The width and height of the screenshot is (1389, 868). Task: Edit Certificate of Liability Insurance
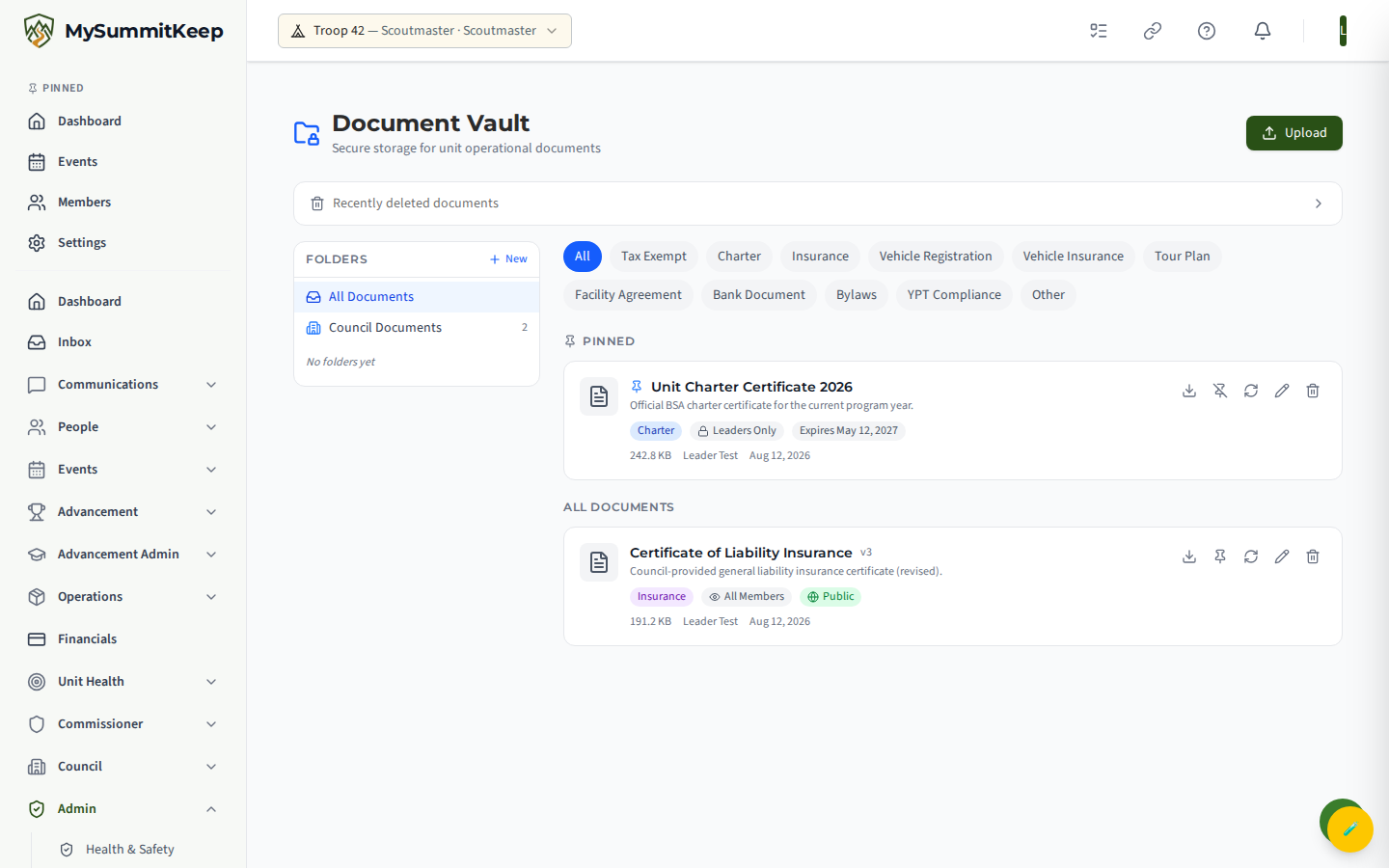1282,556
